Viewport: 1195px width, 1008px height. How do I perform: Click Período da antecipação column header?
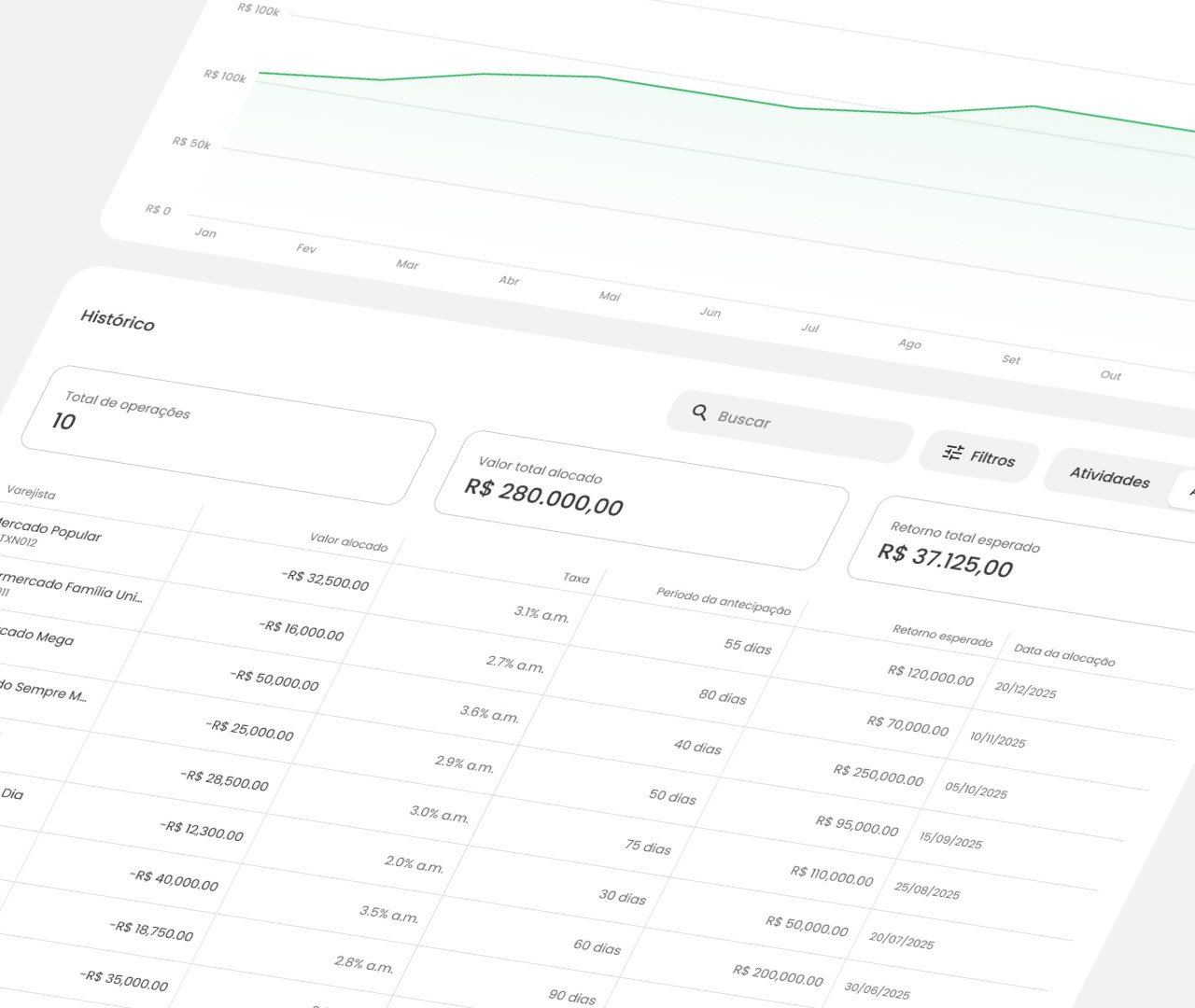pos(724,601)
